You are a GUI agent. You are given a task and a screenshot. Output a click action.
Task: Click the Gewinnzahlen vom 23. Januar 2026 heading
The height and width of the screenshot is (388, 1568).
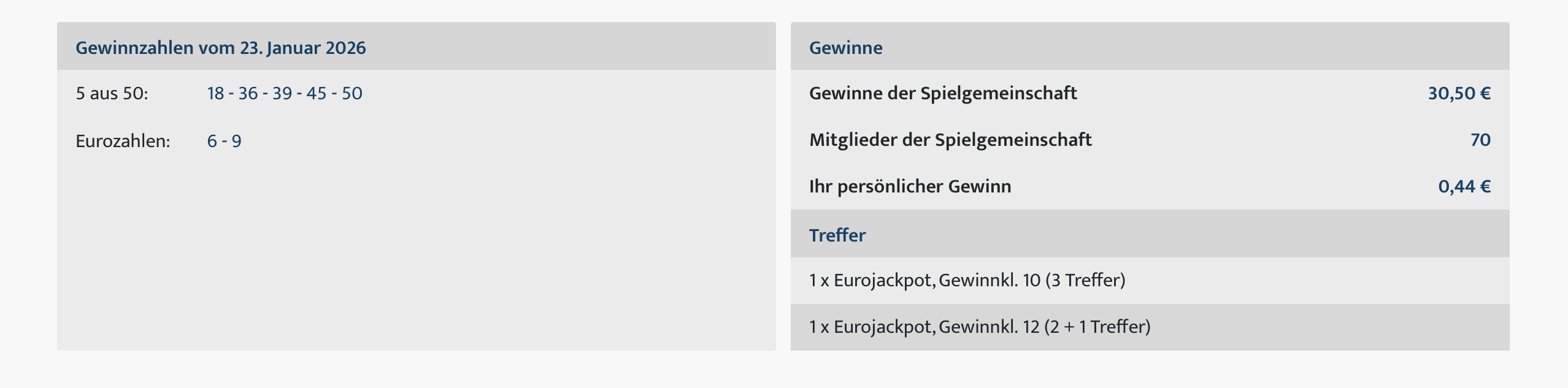tap(220, 48)
